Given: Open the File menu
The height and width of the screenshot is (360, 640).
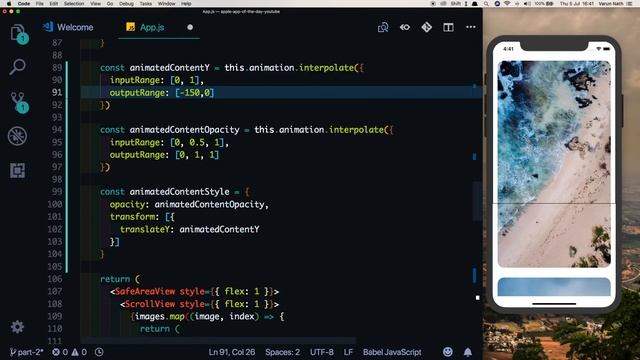Looking at the screenshot, I should [x=40, y=3].
